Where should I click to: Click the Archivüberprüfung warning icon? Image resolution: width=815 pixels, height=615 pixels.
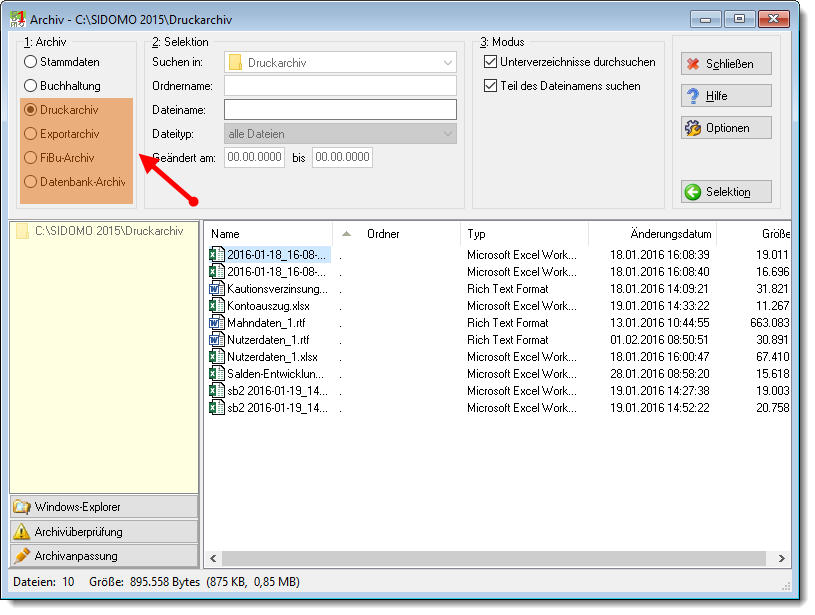(x=22, y=531)
